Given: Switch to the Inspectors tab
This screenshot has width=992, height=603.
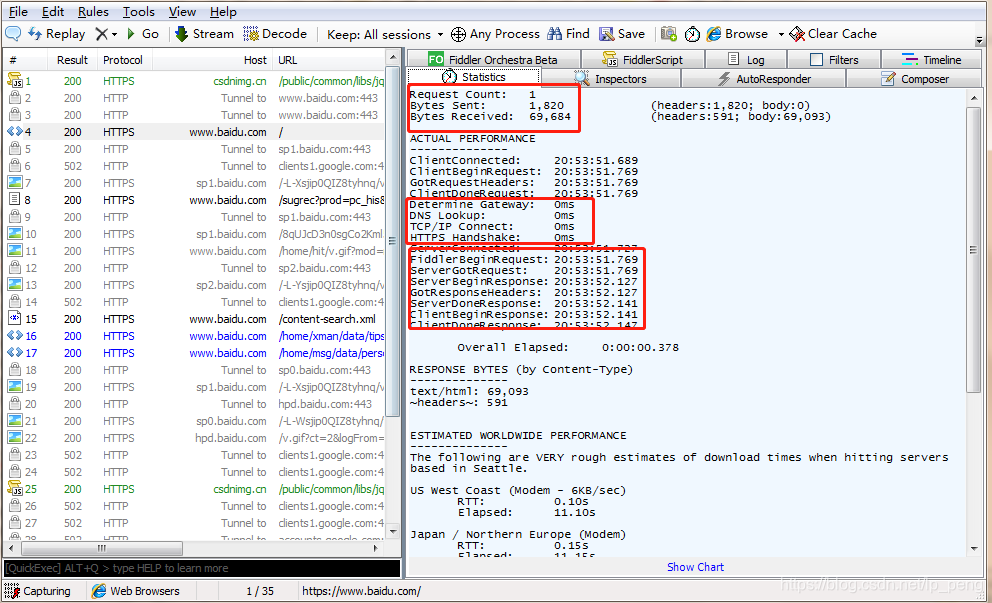Looking at the screenshot, I should point(611,78).
